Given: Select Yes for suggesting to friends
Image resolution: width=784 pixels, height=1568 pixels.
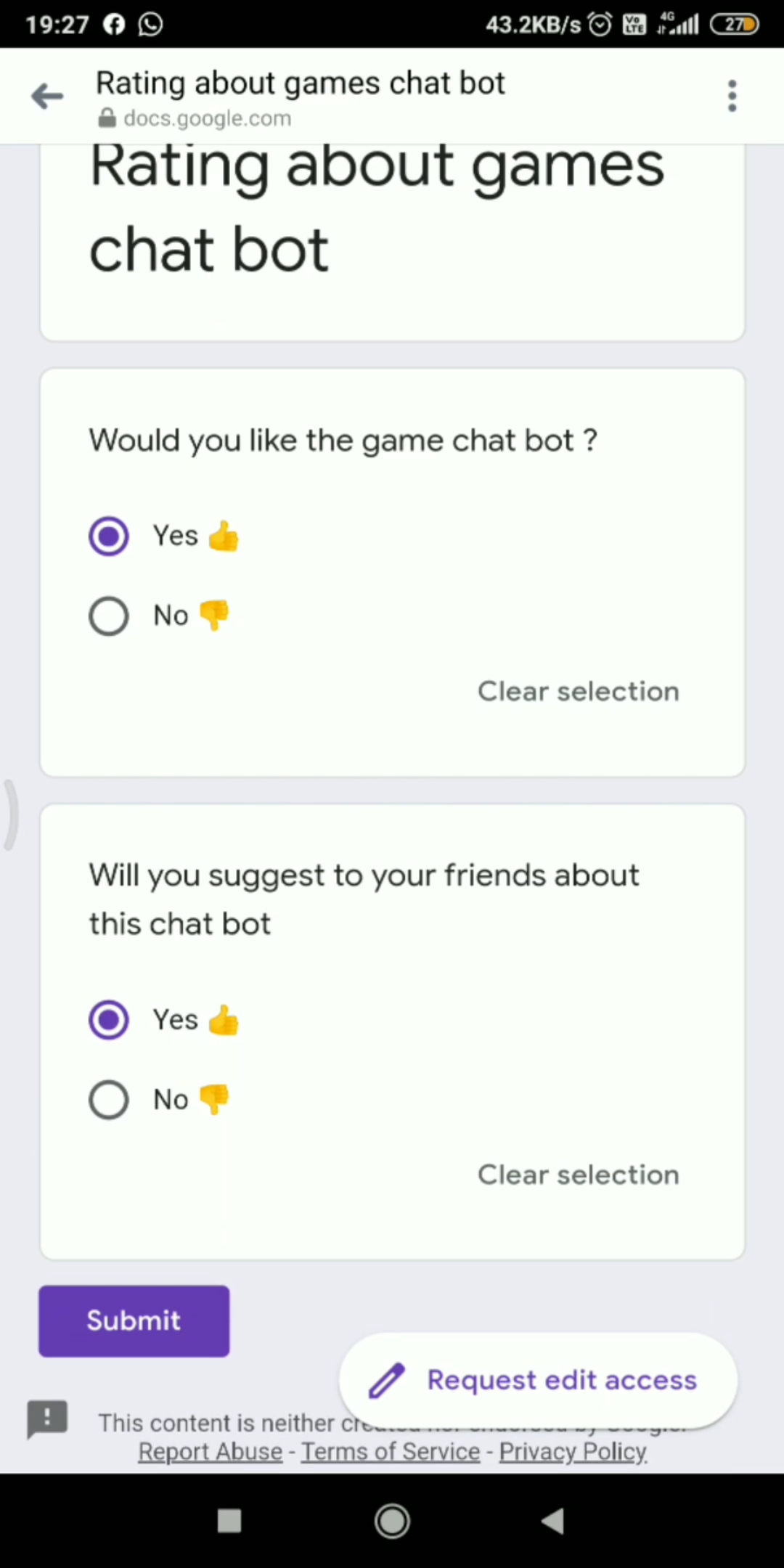Looking at the screenshot, I should tap(109, 1020).
